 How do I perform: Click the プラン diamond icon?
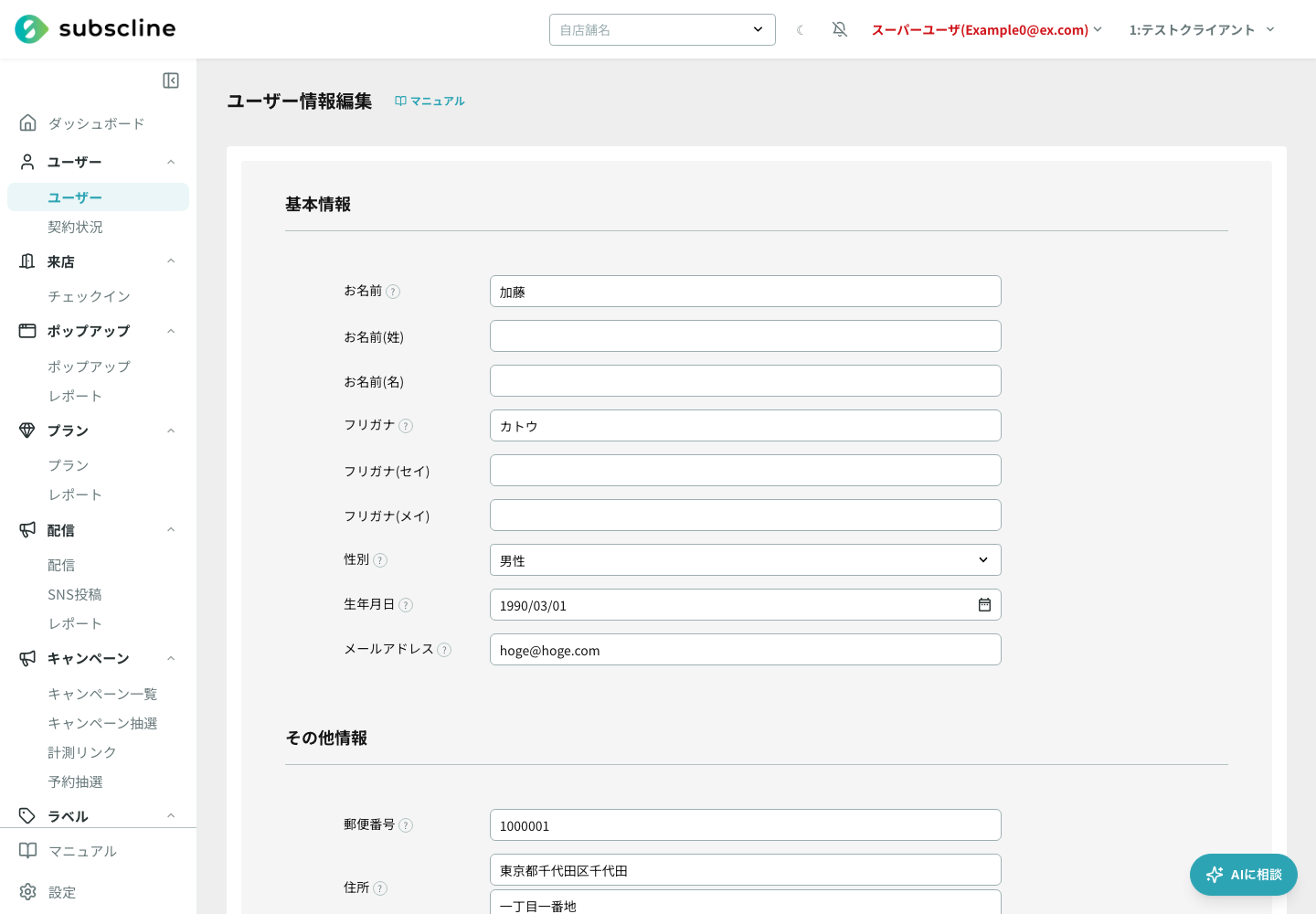coord(27,430)
